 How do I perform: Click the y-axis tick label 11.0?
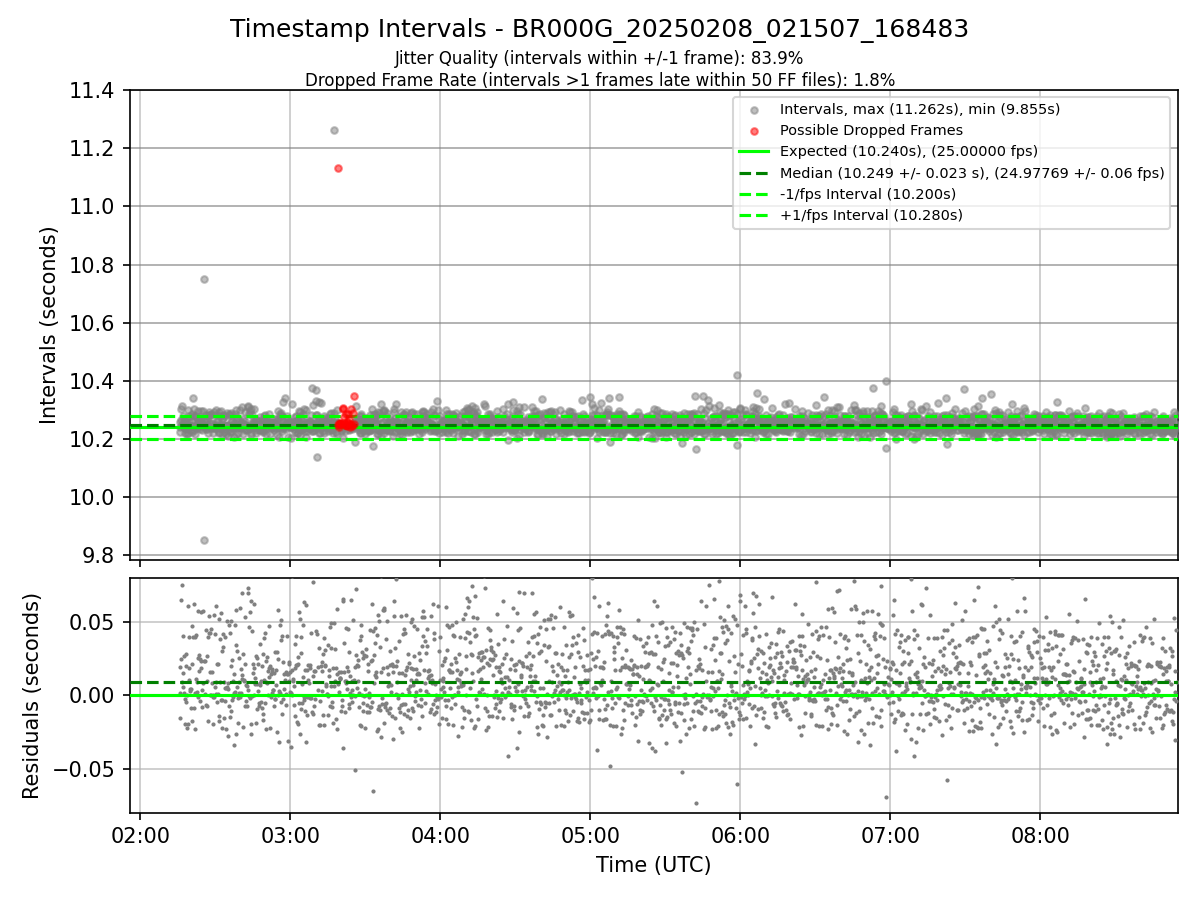click(x=94, y=207)
